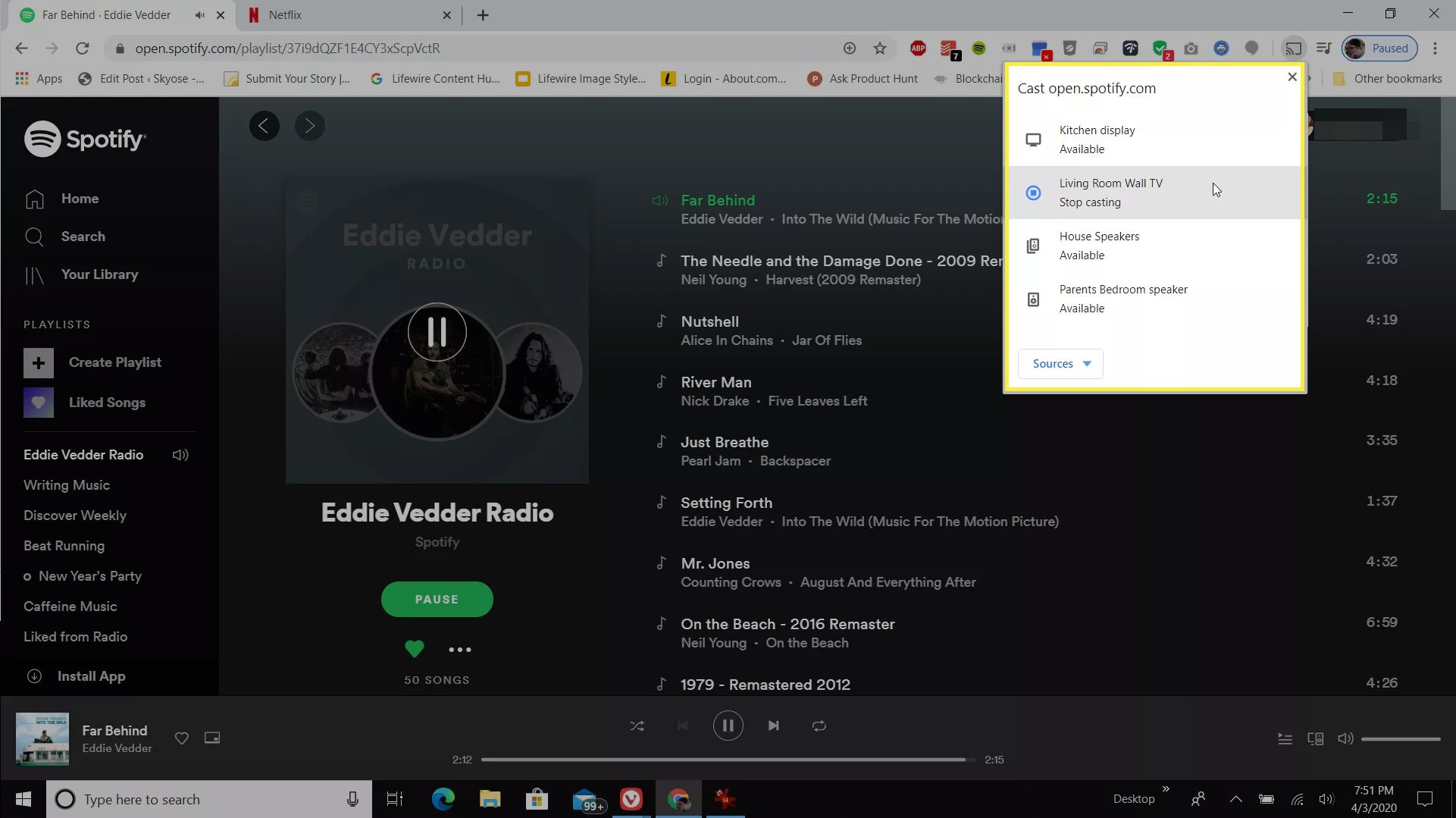This screenshot has height=818, width=1456.
Task: Go forward in Spotify using right chevron
Action: [309, 126]
